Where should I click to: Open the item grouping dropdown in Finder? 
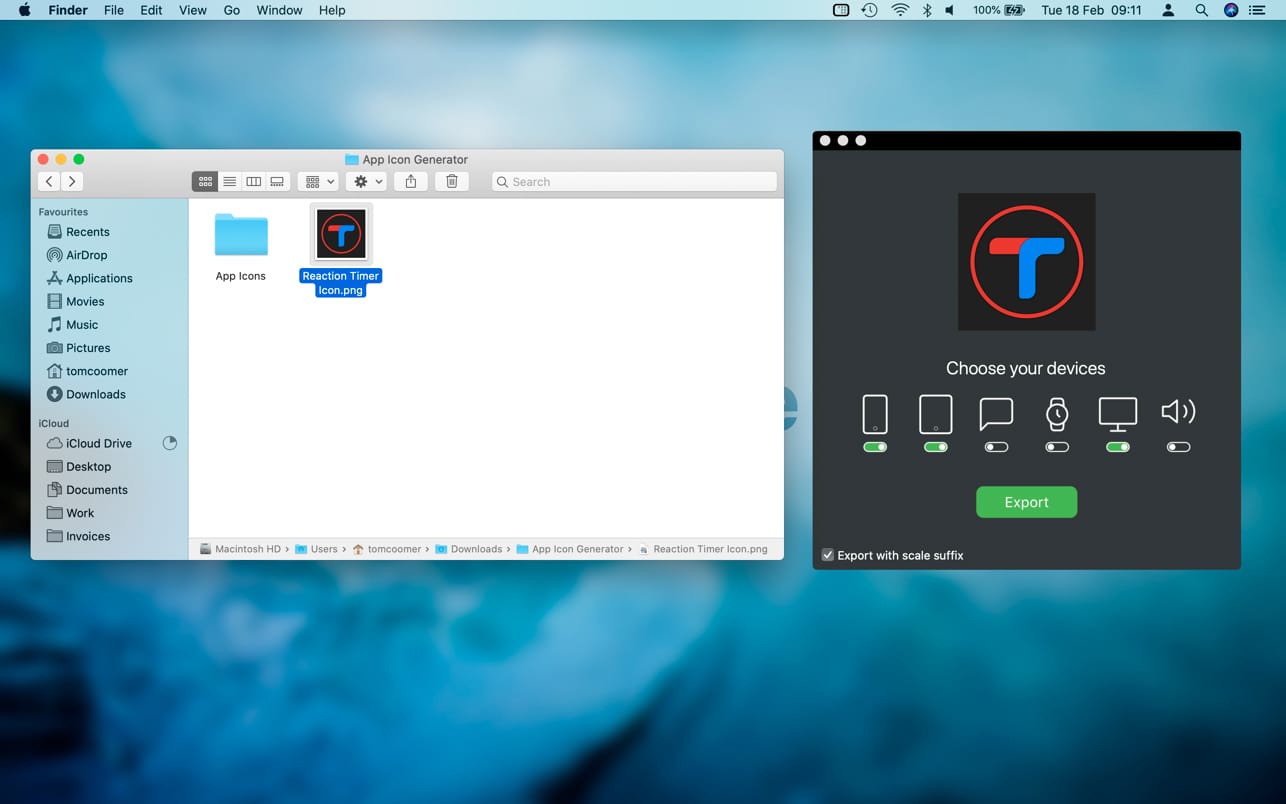317,181
